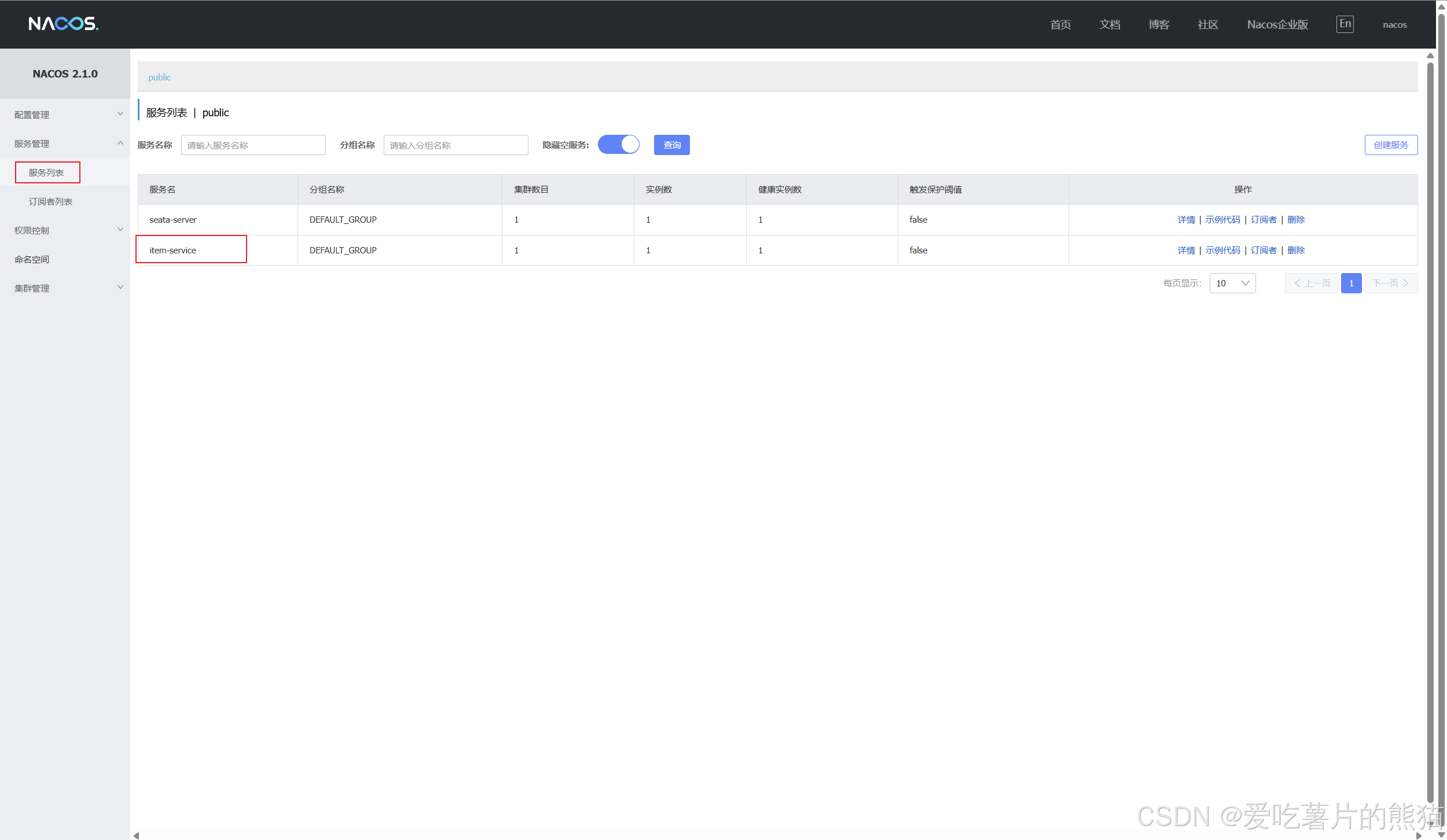Click the NACOS logo in header
The width and height of the screenshot is (1447, 840).
point(63,24)
